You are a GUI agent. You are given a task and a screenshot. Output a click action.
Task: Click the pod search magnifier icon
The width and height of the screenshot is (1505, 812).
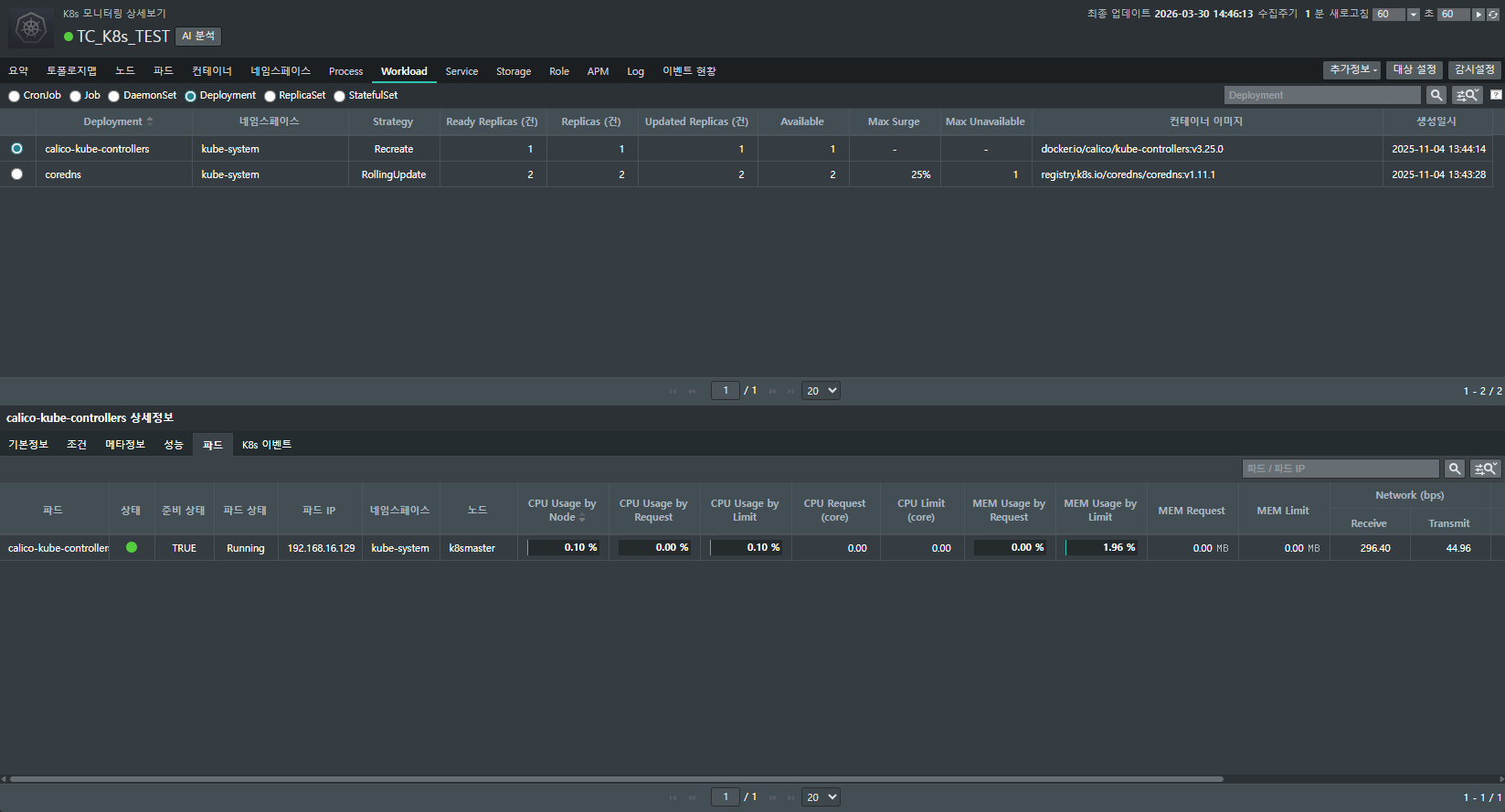[1455, 469]
